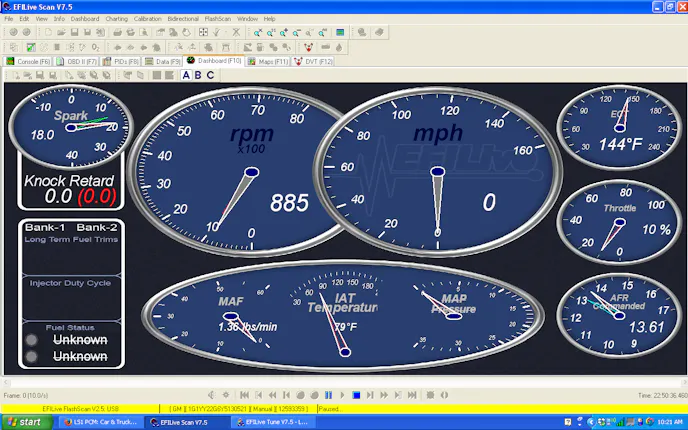Image resolution: width=688 pixels, height=430 pixels.
Task: Click the rpm tachometer gauge
Action: click(239, 171)
